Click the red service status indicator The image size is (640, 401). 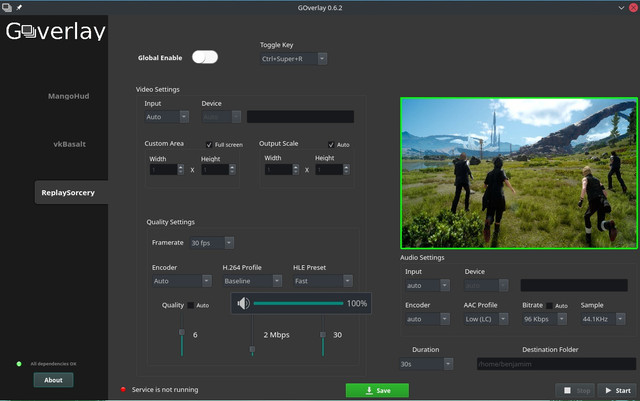click(124, 389)
